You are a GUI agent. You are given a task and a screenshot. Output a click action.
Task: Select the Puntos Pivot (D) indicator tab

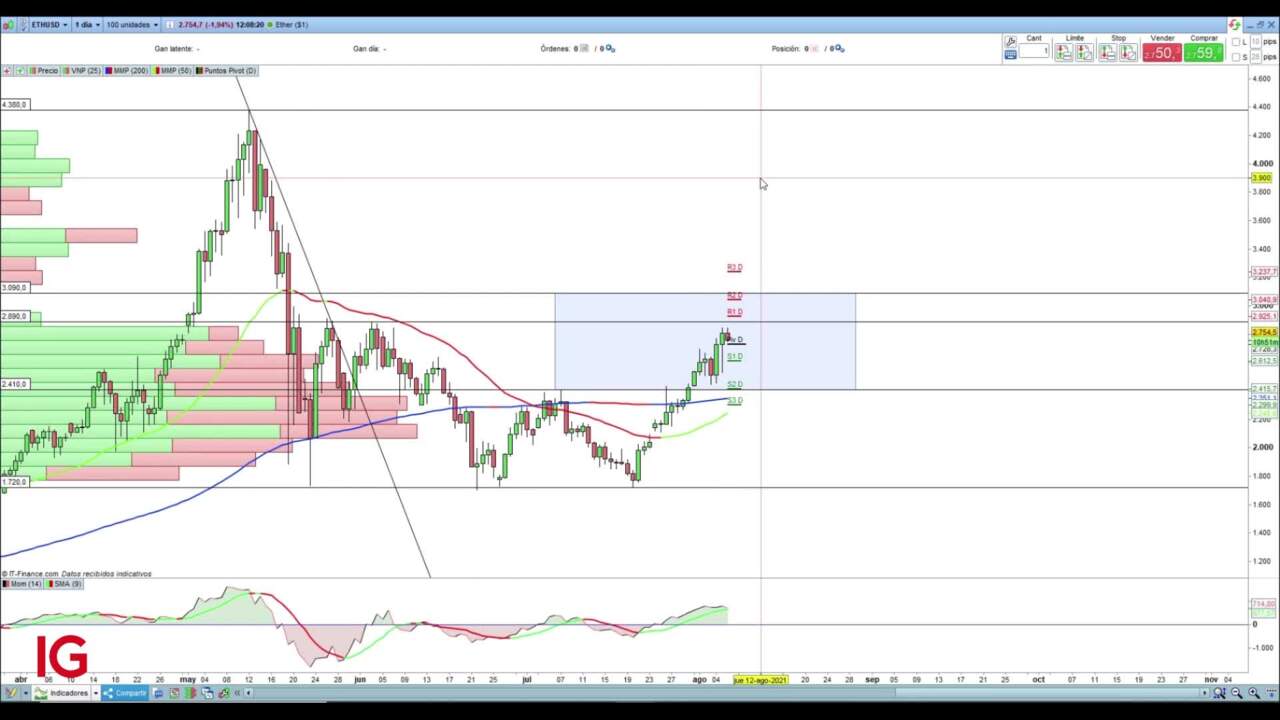click(227, 71)
